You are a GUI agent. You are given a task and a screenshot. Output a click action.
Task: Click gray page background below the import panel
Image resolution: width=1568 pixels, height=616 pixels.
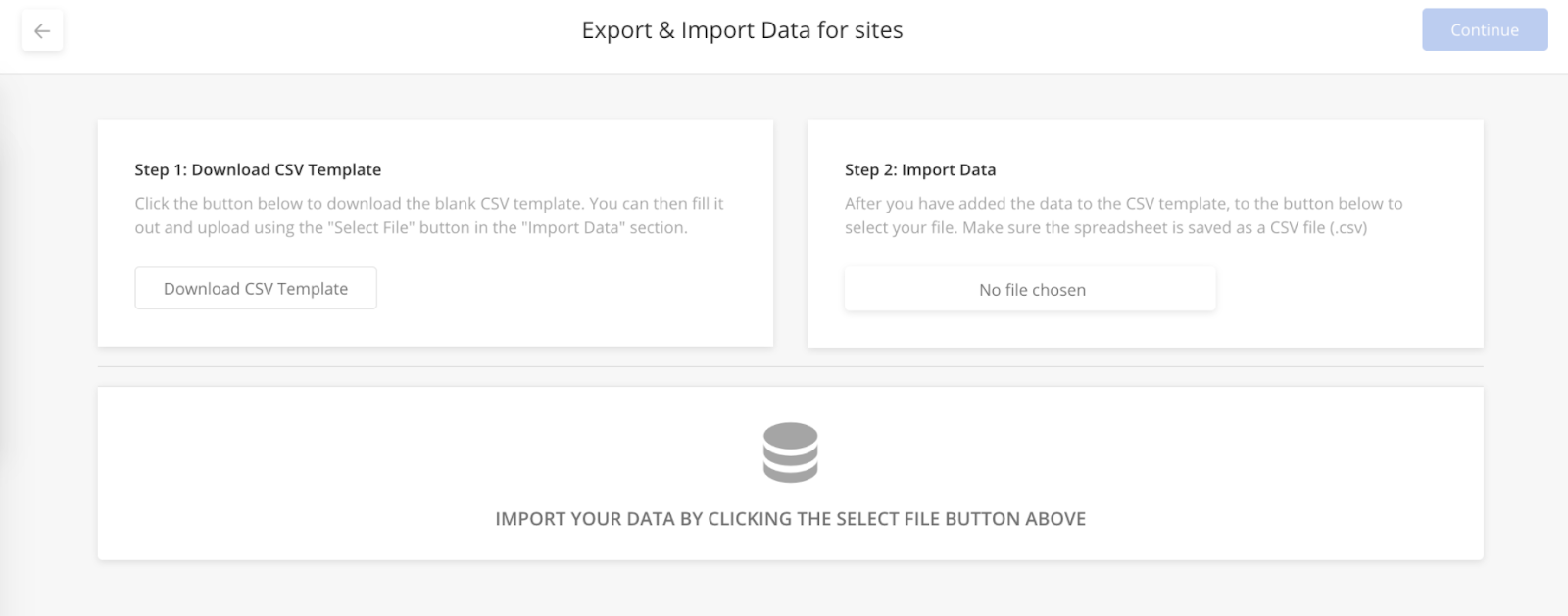pos(790,588)
